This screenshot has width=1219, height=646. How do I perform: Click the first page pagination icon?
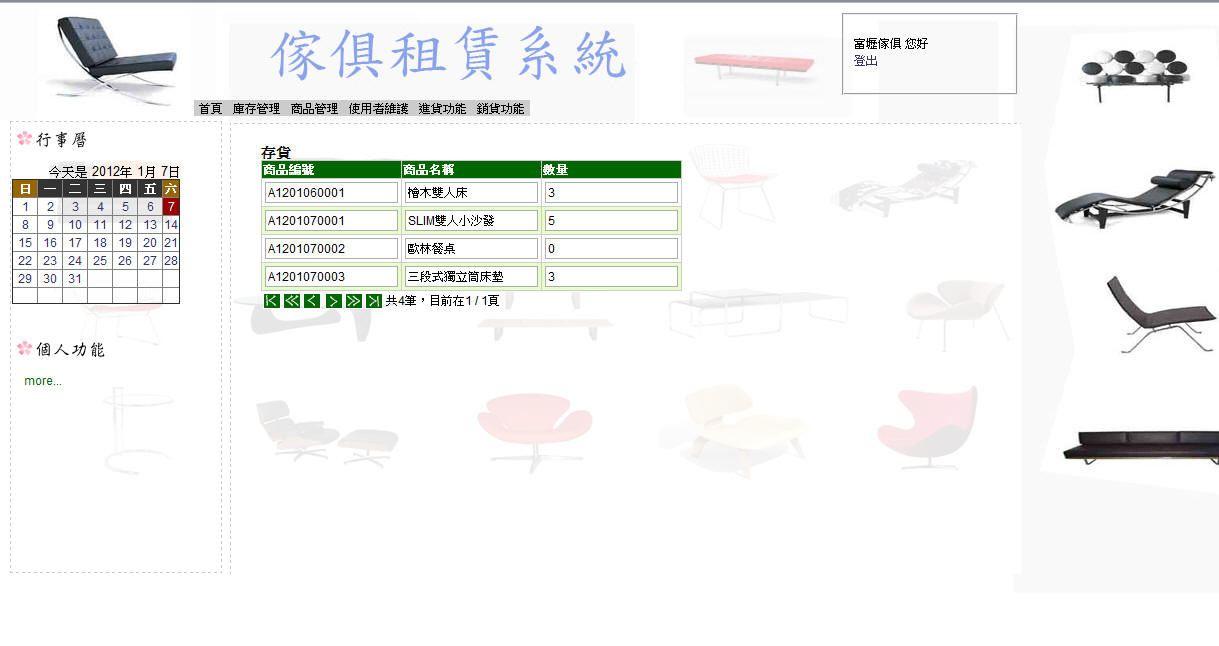pos(271,301)
